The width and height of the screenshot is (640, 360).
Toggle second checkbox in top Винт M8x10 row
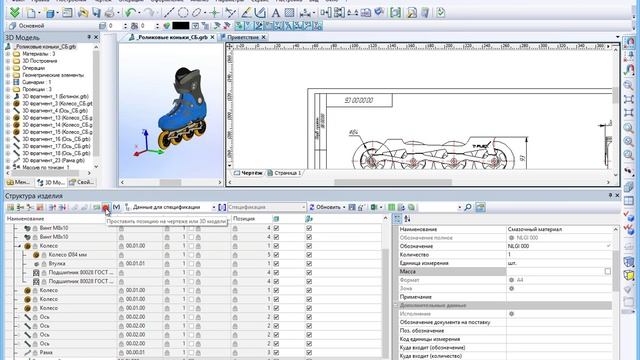pos(309,228)
